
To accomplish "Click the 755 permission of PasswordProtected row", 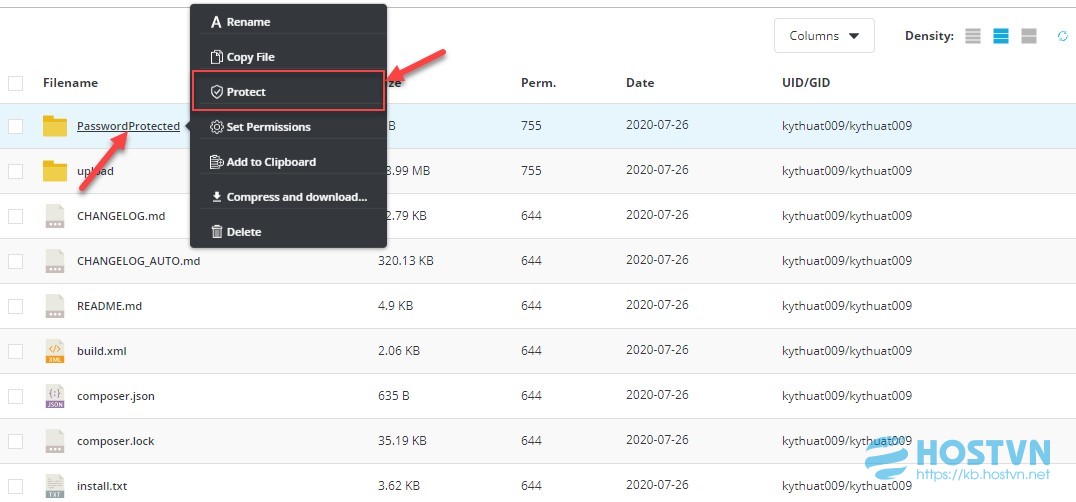I will click(531, 126).
